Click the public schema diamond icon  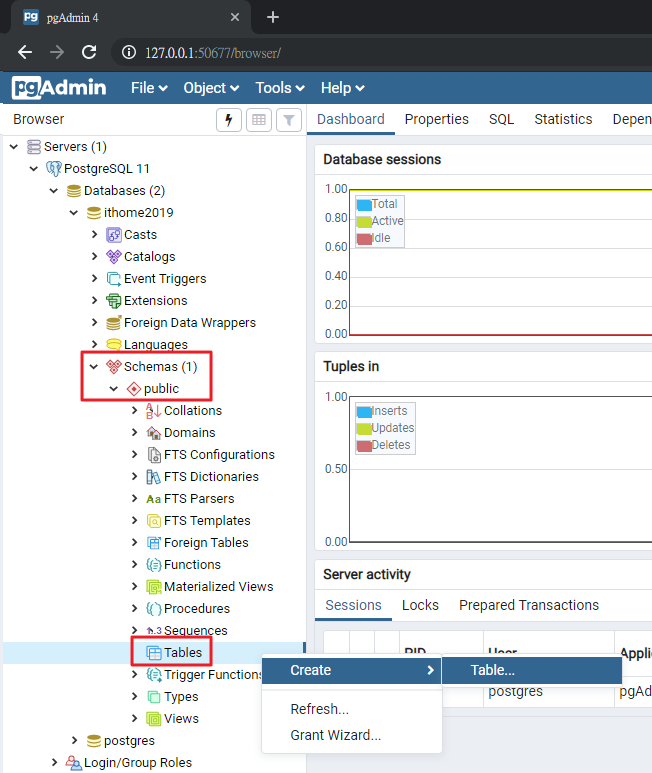click(134, 389)
